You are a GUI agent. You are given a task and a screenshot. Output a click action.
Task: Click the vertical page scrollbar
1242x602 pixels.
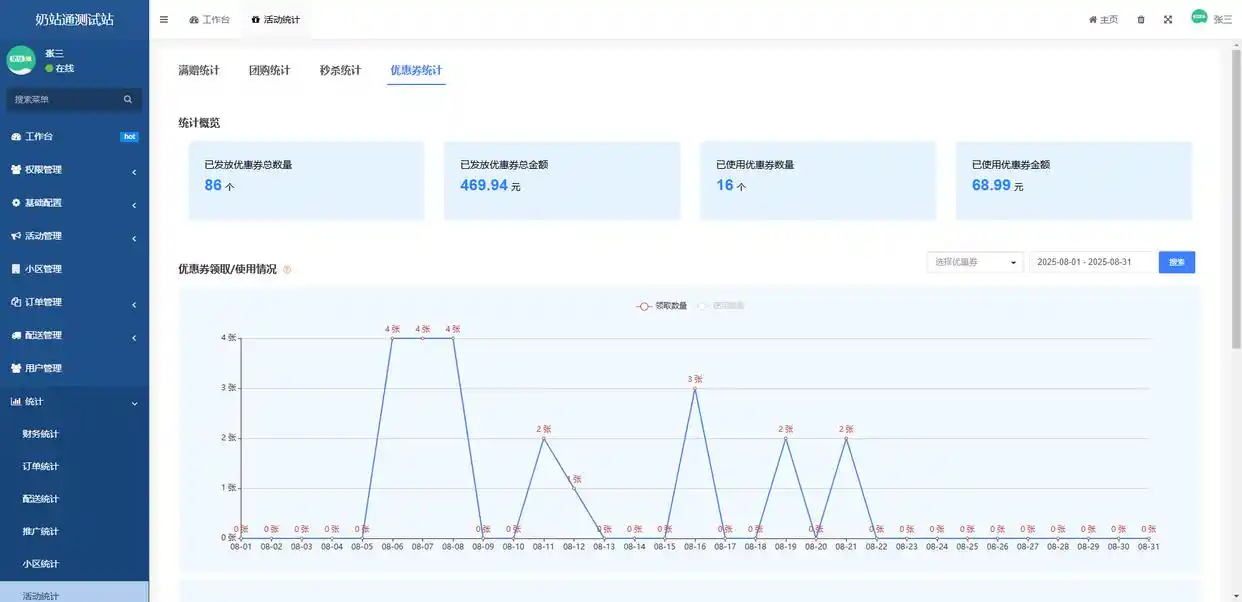coord(1236,200)
